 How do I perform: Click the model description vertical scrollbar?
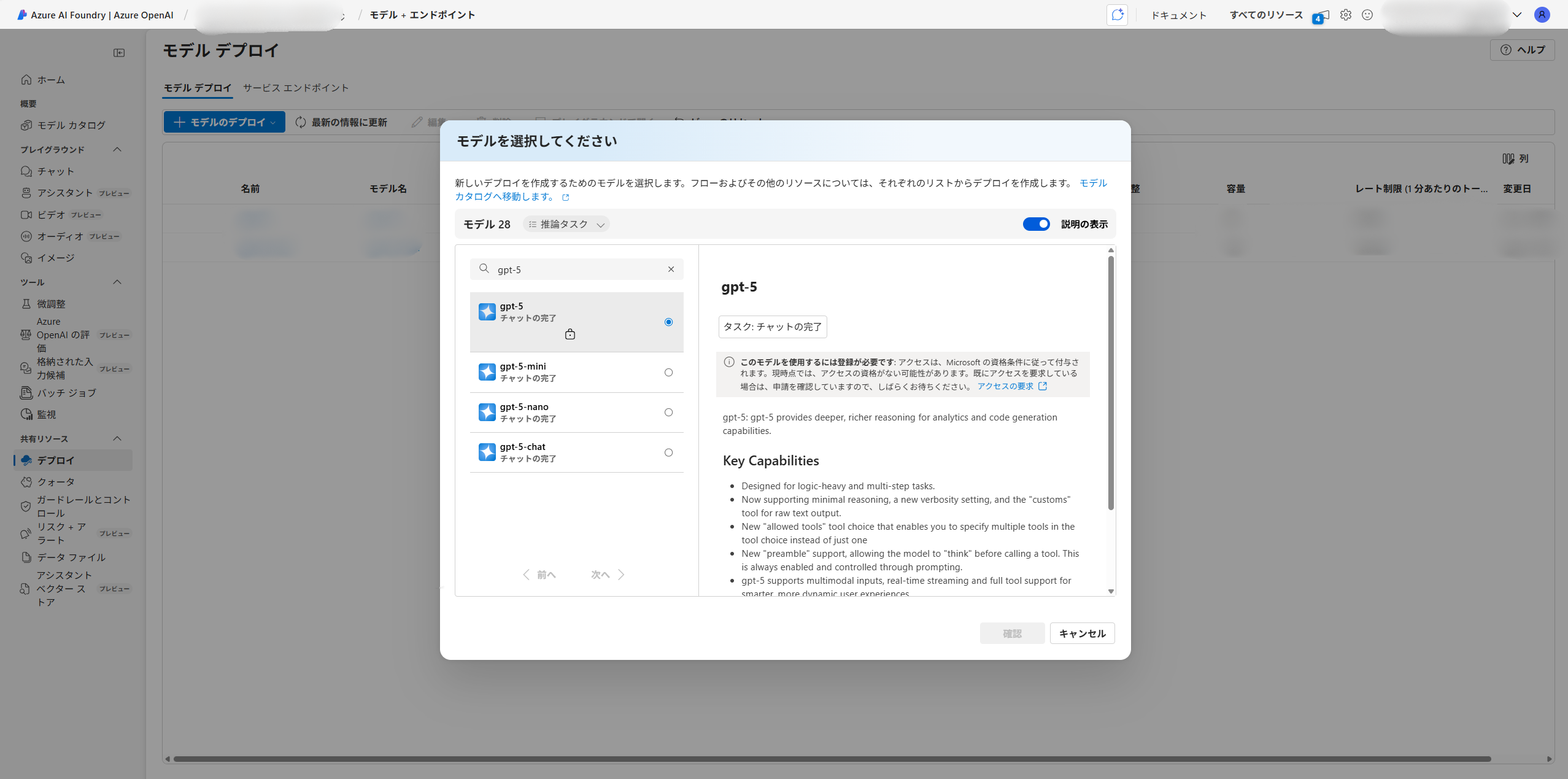(1111, 383)
